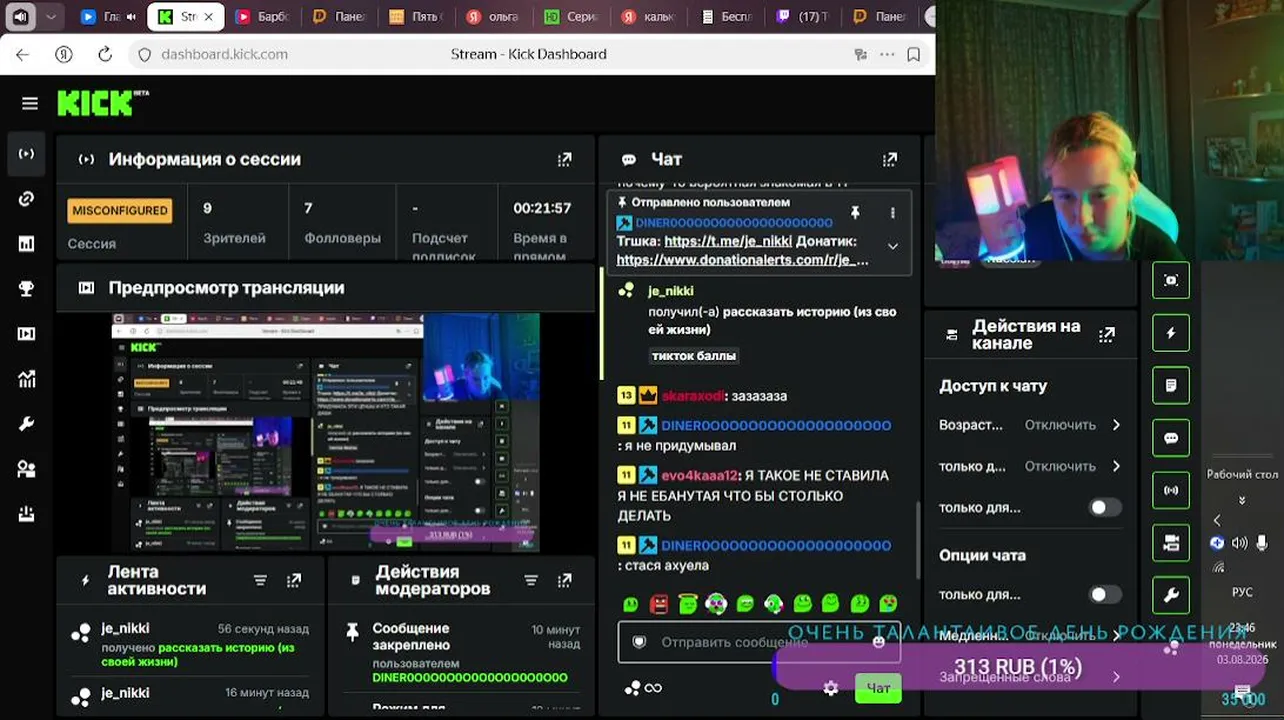Screen dimensions: 1284x720
Task: Click the broadcast signal quick action button
Action: click(1171, 491)
